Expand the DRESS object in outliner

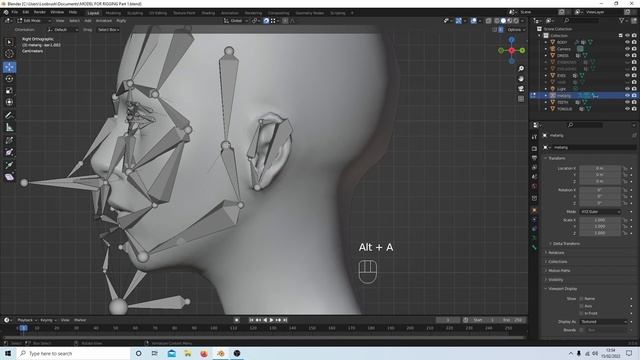pos(546,56)
